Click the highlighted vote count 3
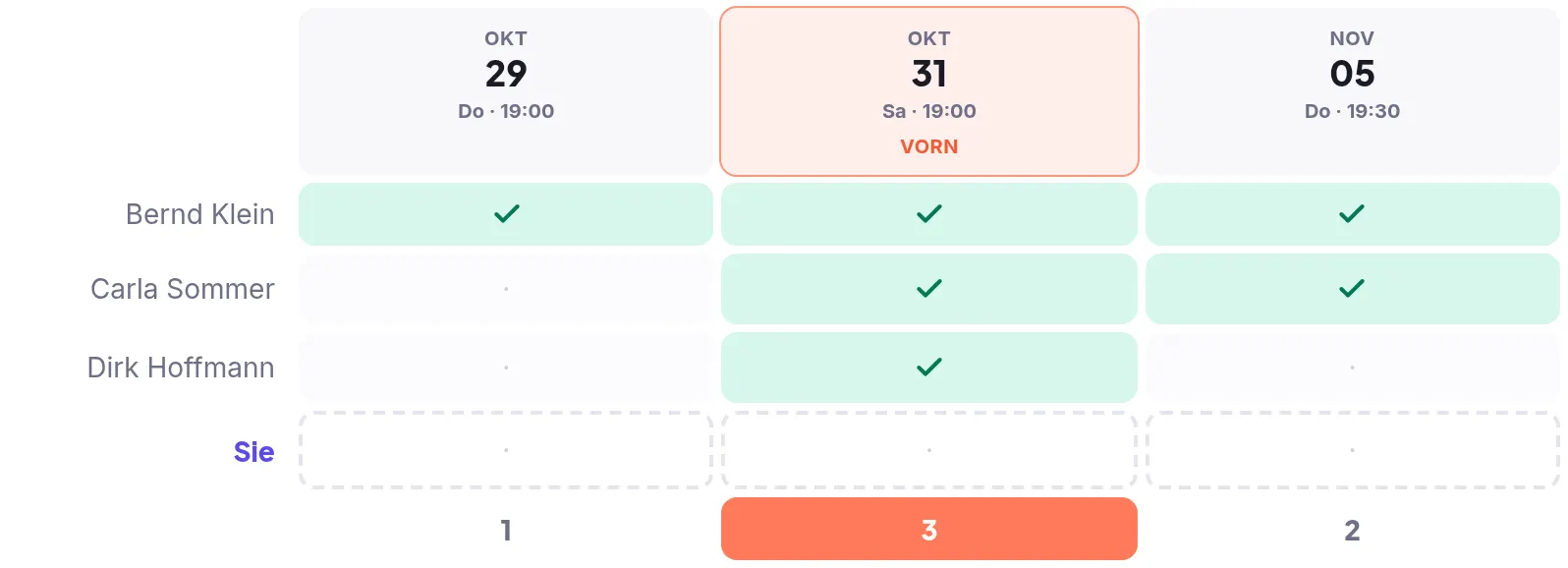 click(x=929, y=529)
